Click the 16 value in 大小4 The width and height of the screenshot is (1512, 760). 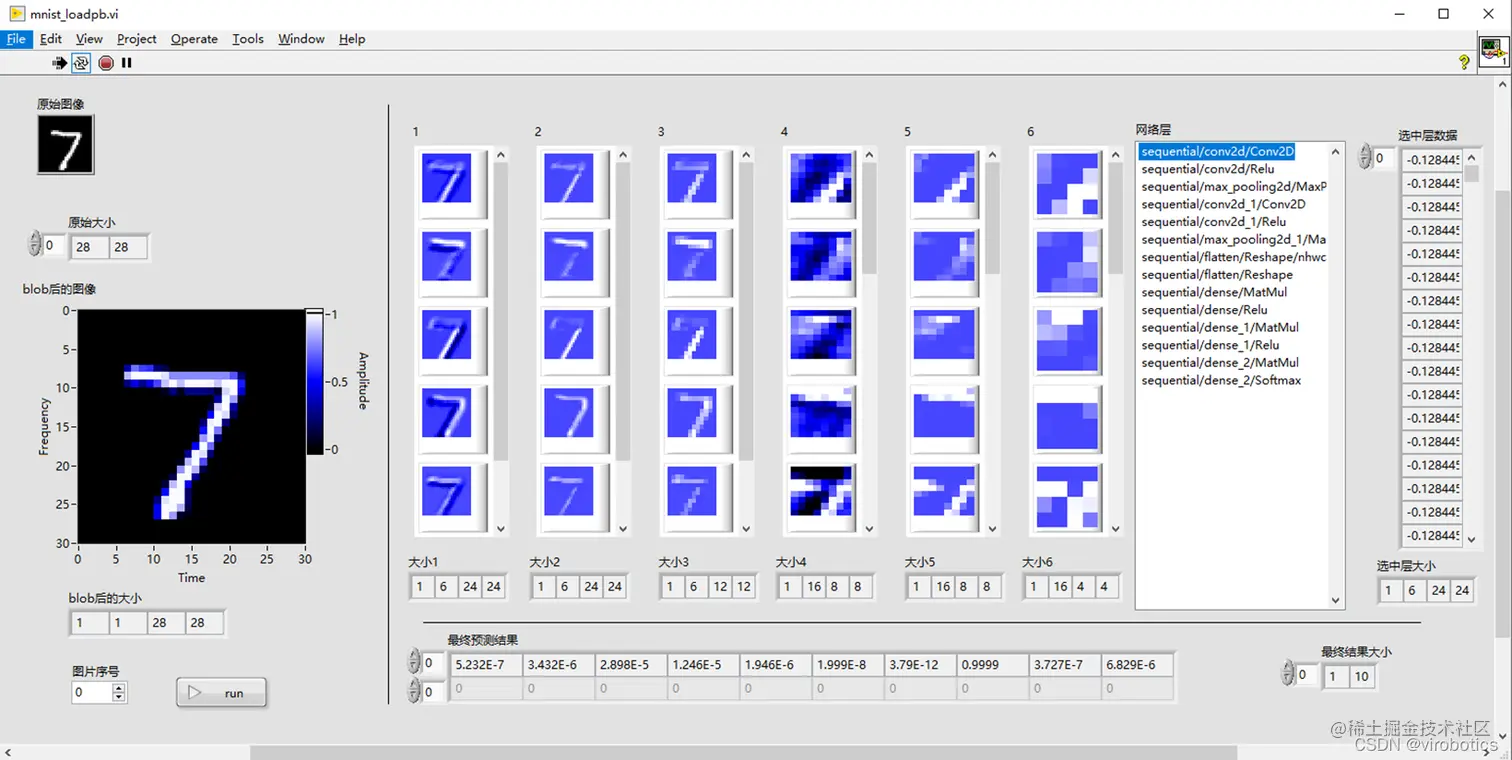coord(814,587)
